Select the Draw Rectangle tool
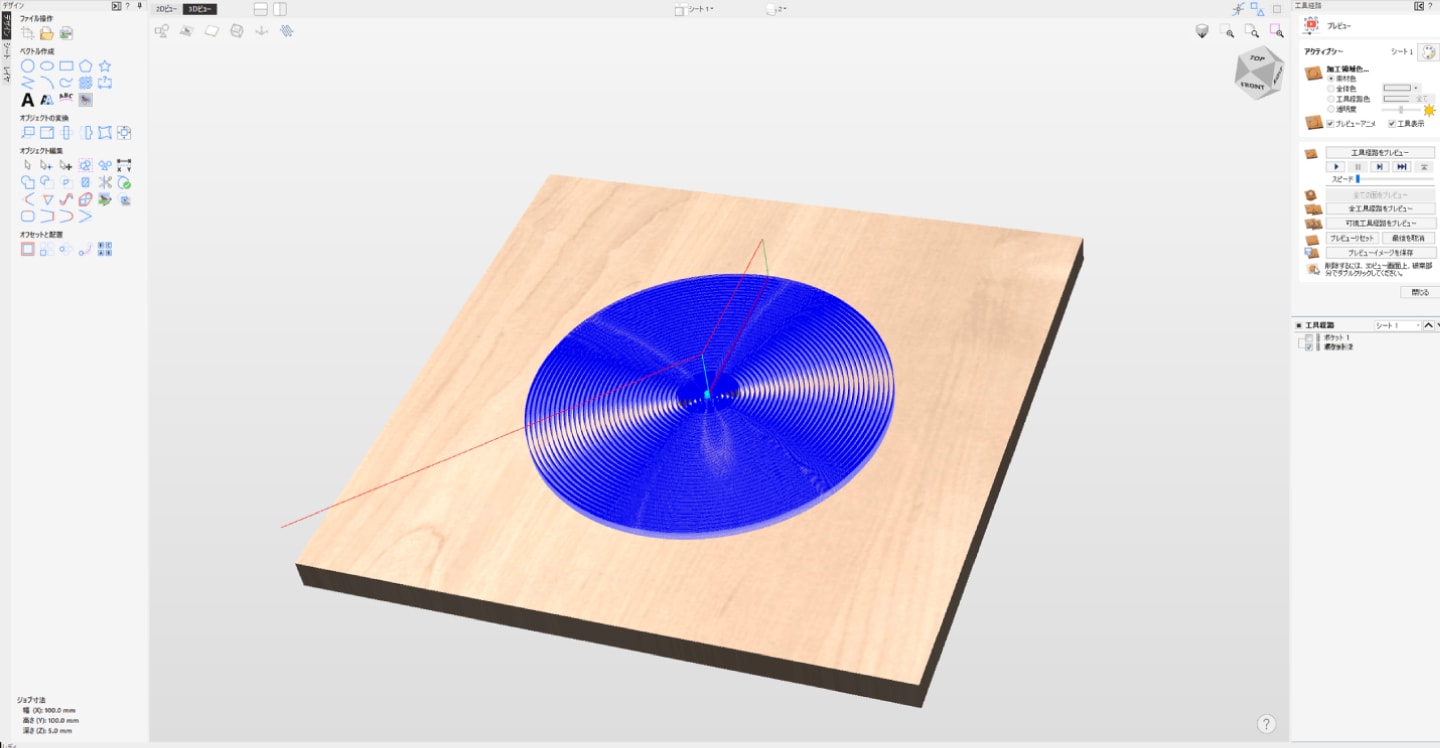This screenshot has height=748, width=1440. (66, 66)
